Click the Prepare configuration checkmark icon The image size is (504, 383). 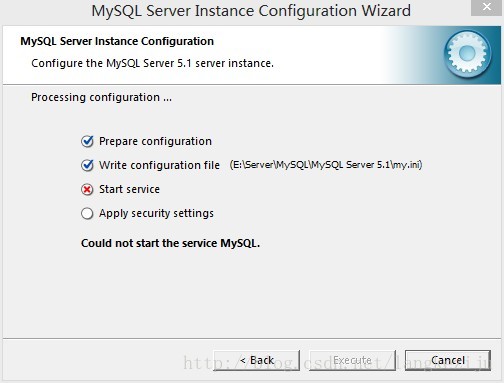pos(87,141)
